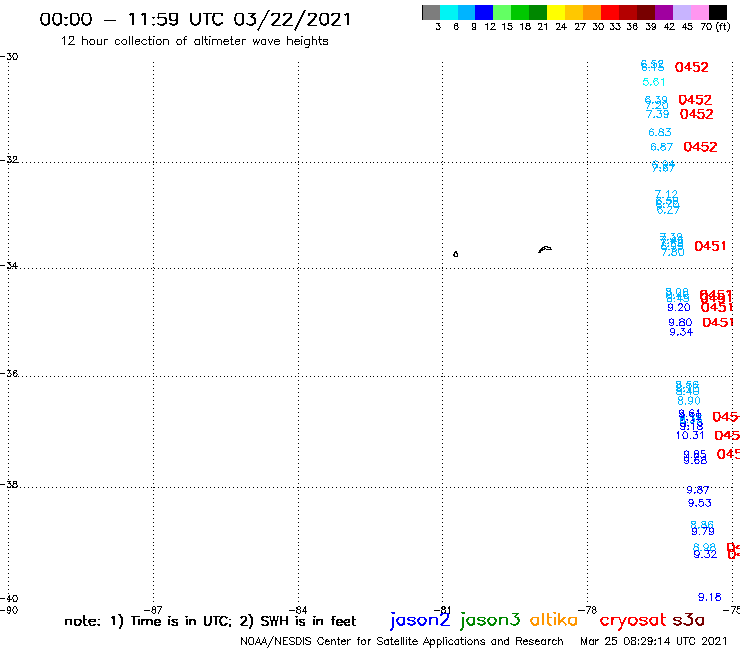Click the gray 3 ft legend swatch

point(431,12)
